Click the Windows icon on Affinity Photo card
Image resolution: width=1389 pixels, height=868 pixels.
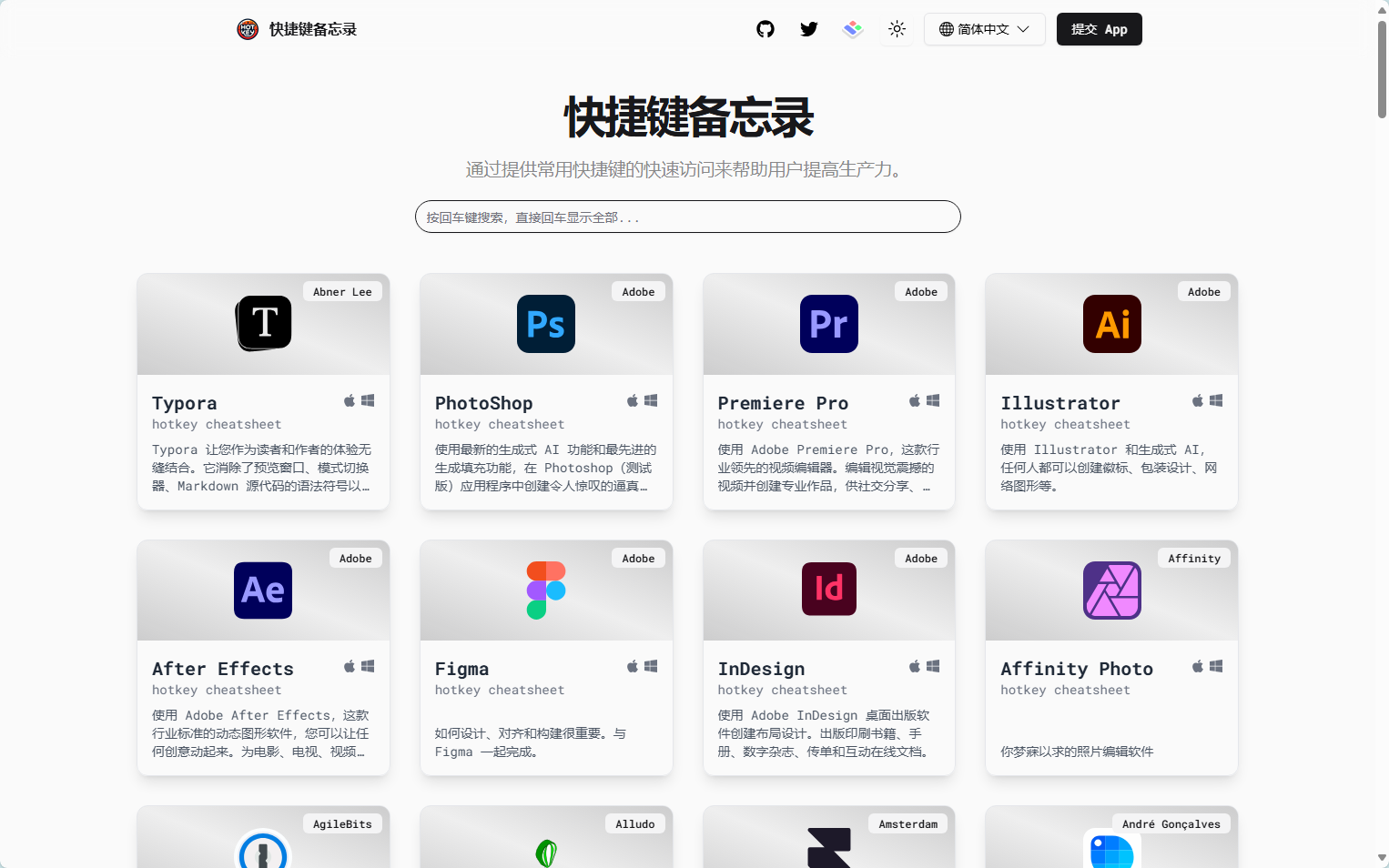pyautogui.click(x=1216, y=666)
